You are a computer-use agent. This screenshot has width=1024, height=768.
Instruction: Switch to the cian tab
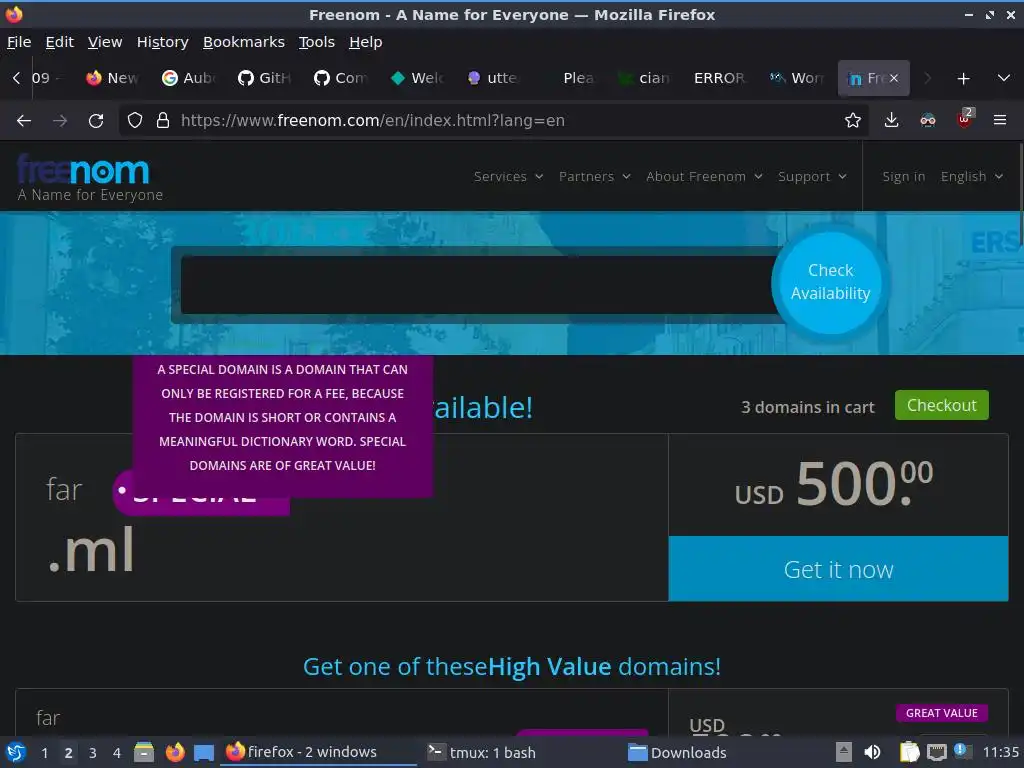point(645,78)
